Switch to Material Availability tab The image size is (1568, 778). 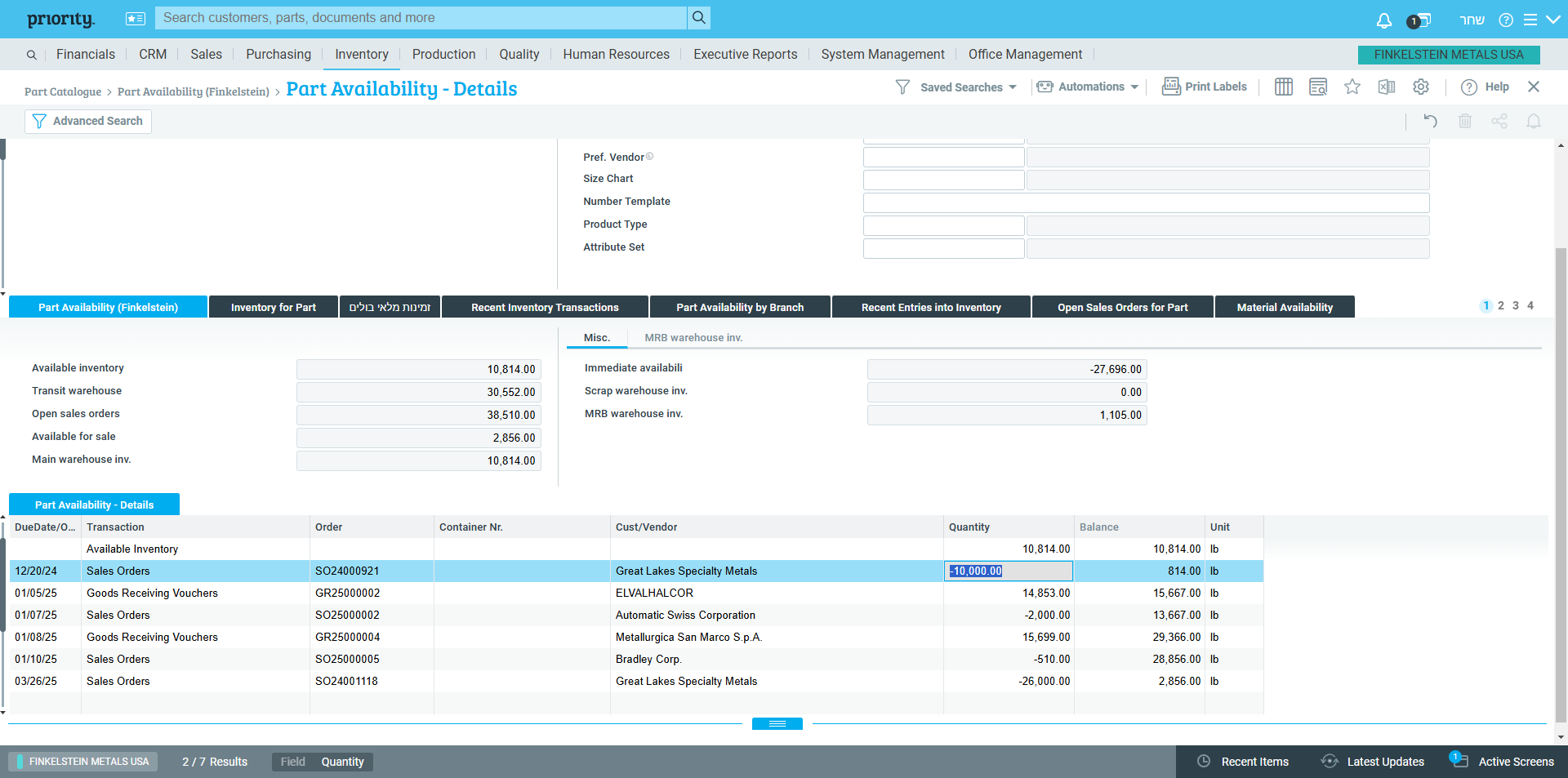1285,307
